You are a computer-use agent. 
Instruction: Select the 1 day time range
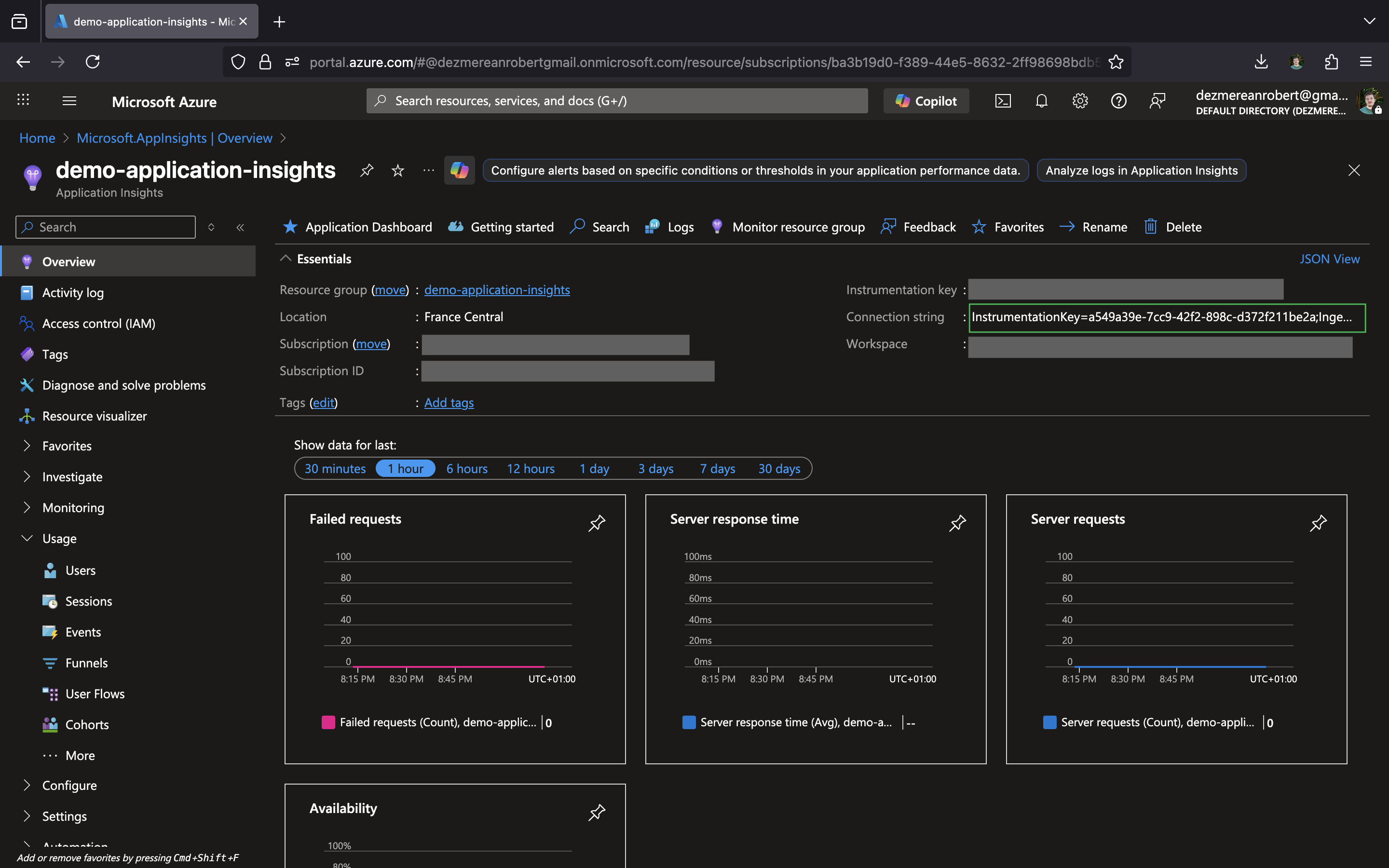(594, 468)
